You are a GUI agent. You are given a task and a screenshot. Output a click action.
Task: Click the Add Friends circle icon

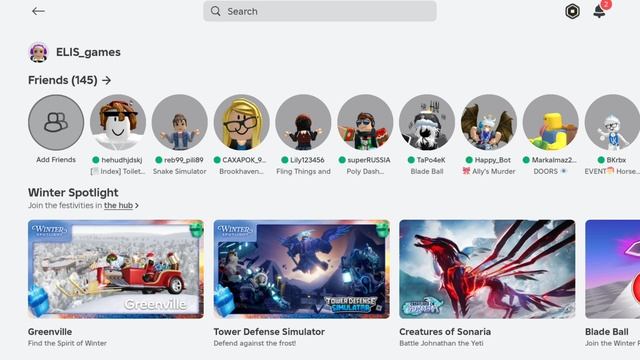tap(56, 122)
